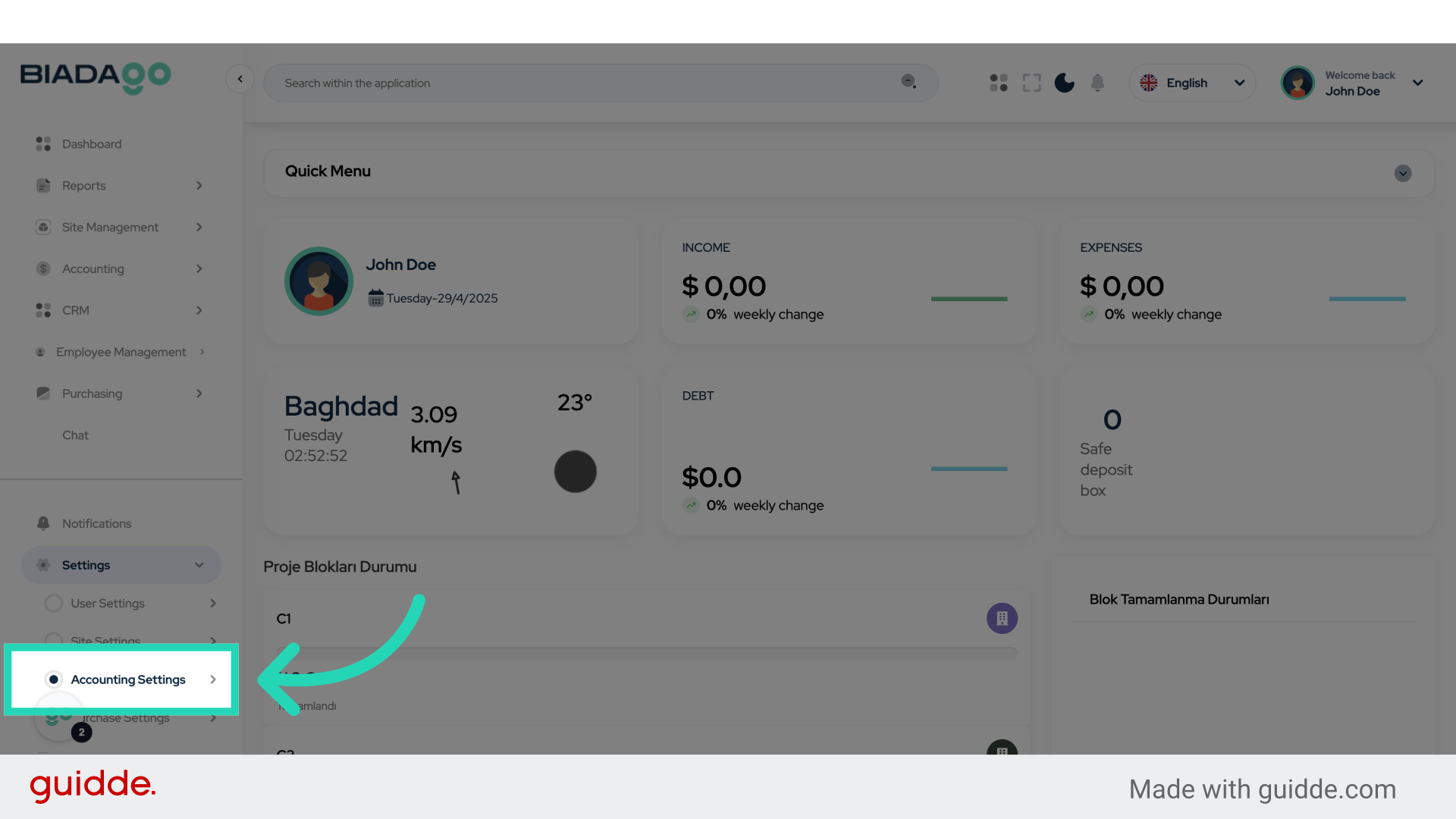Select the User Settings radio button
Screen dimensions: 1456x819
tap(54, 603)
